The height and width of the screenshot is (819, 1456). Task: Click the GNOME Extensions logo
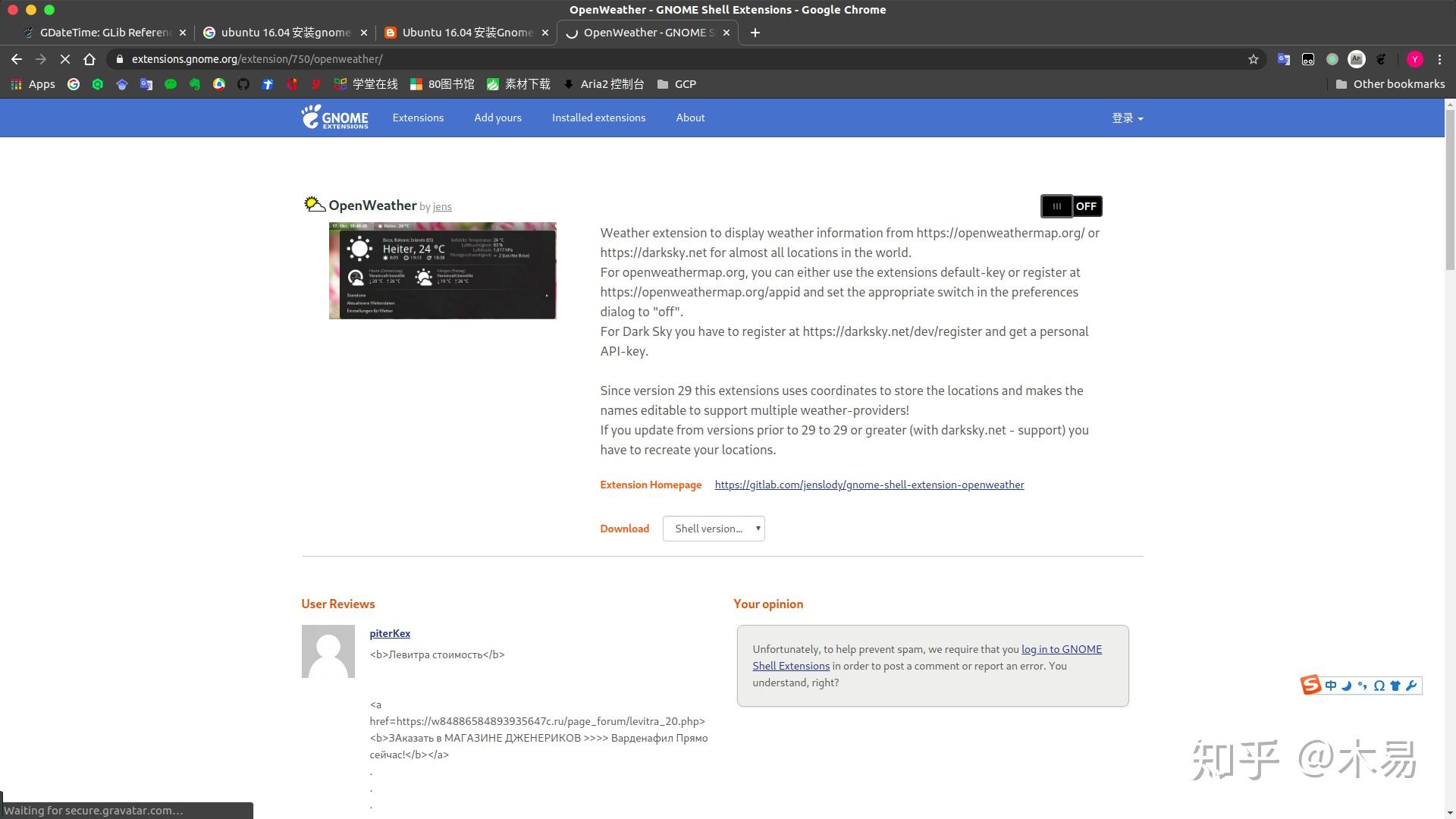(x=334, y=117)
